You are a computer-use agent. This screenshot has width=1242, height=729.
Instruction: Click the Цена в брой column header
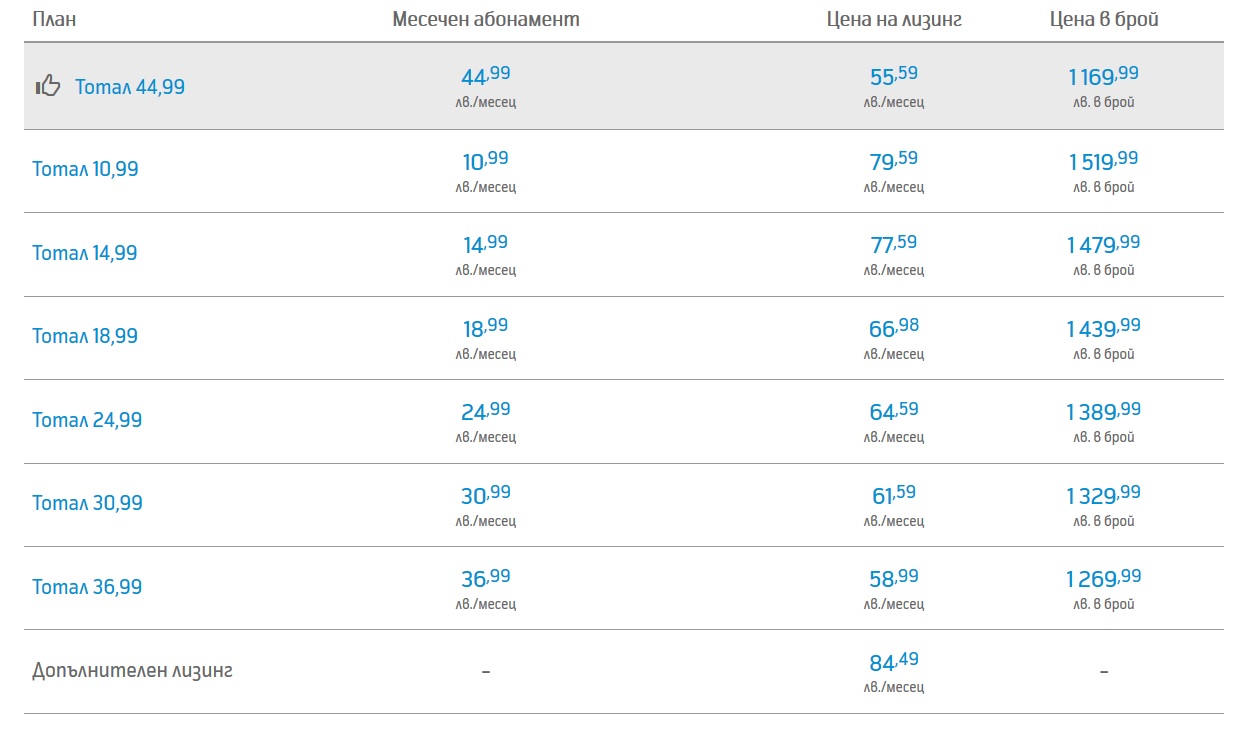click(x=1104, y=19)
